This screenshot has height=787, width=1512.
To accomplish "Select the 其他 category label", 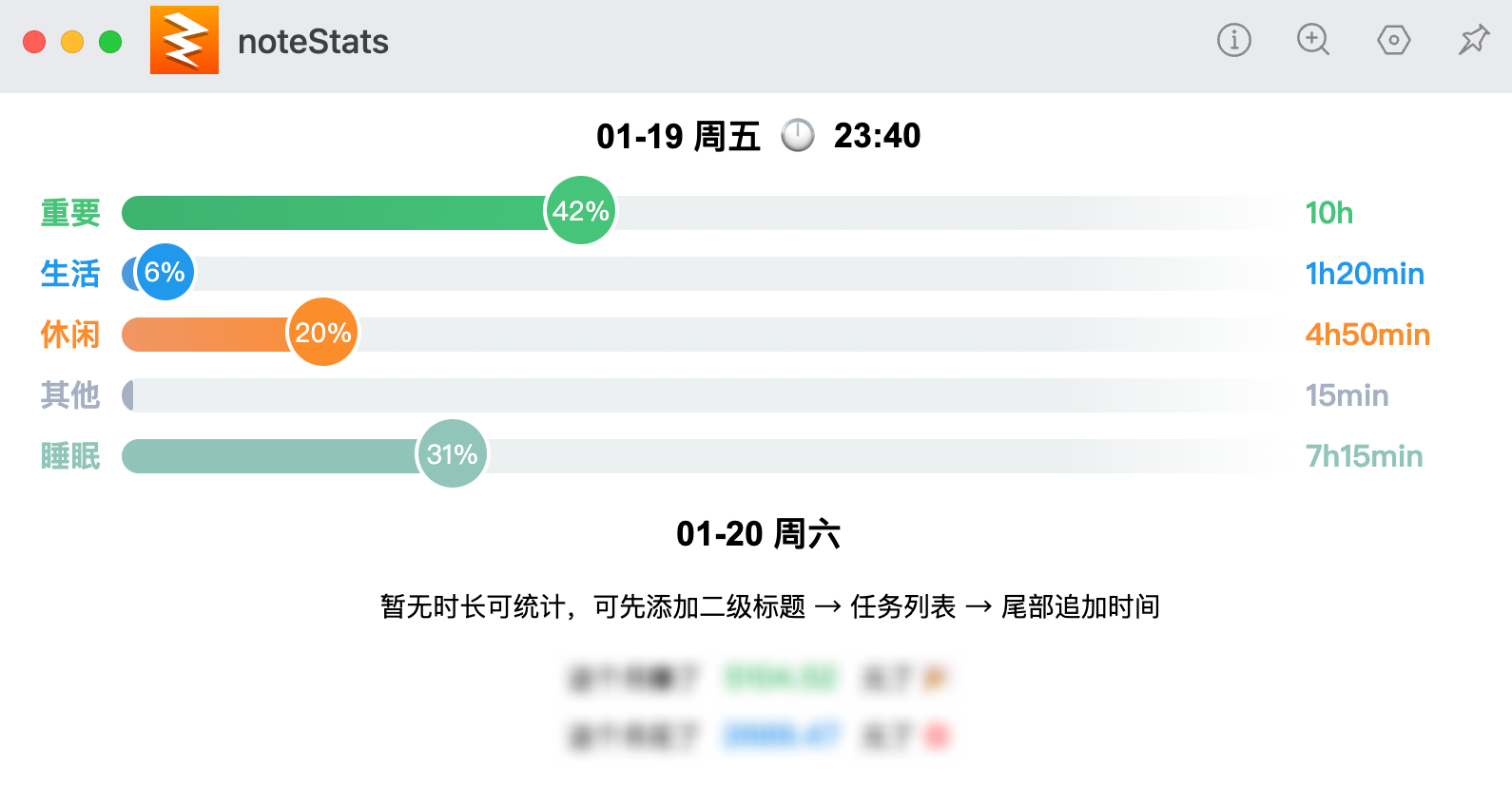I will tap(70, 395).
